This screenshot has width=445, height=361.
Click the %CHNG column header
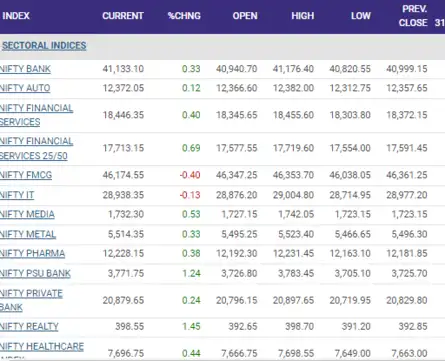pos(184,16)
